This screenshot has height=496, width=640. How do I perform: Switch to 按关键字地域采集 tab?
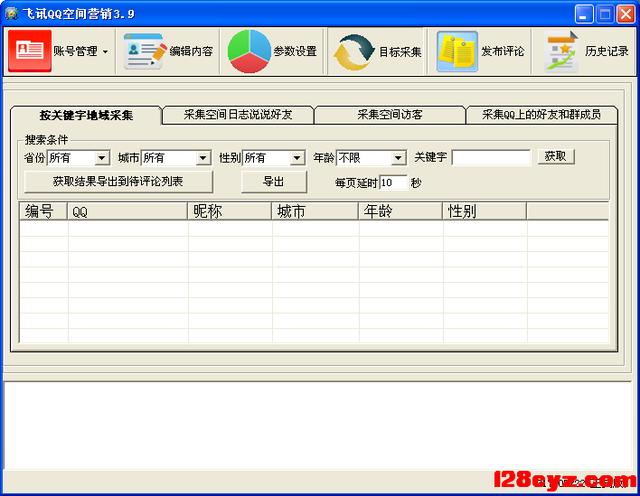(x=86, y=115)
